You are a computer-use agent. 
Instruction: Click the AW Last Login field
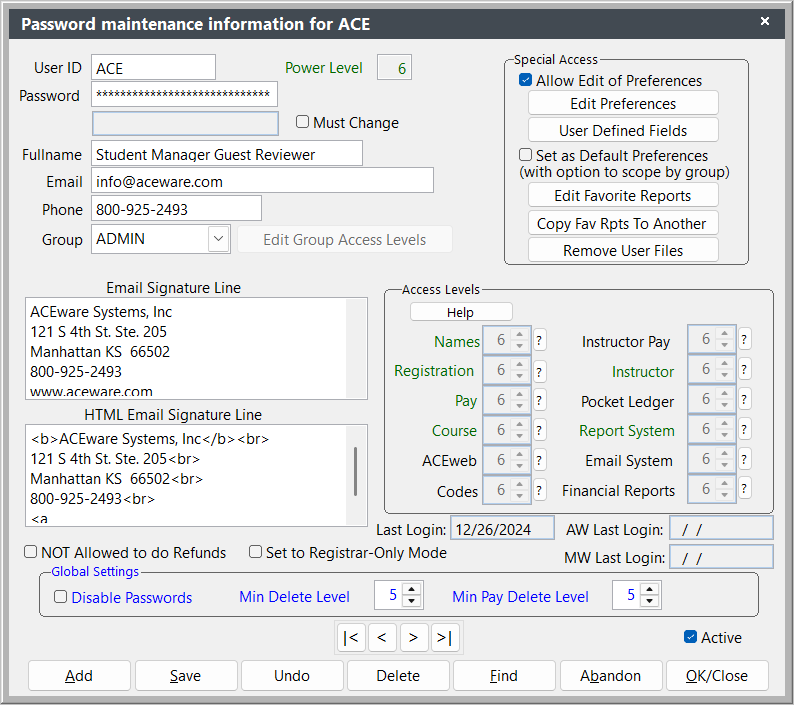722,528
